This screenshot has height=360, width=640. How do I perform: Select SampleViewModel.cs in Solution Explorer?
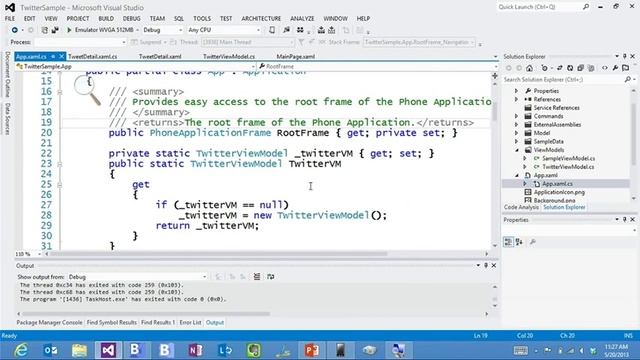coord(569,158)
